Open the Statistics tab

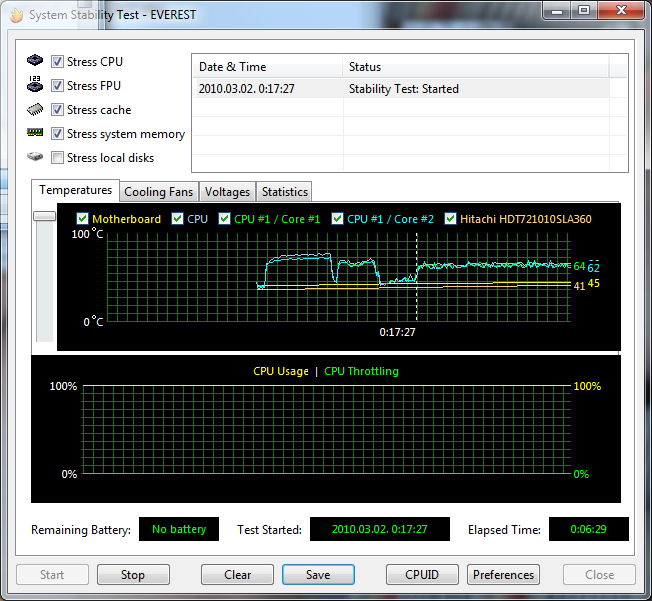[x=284, y=192]
